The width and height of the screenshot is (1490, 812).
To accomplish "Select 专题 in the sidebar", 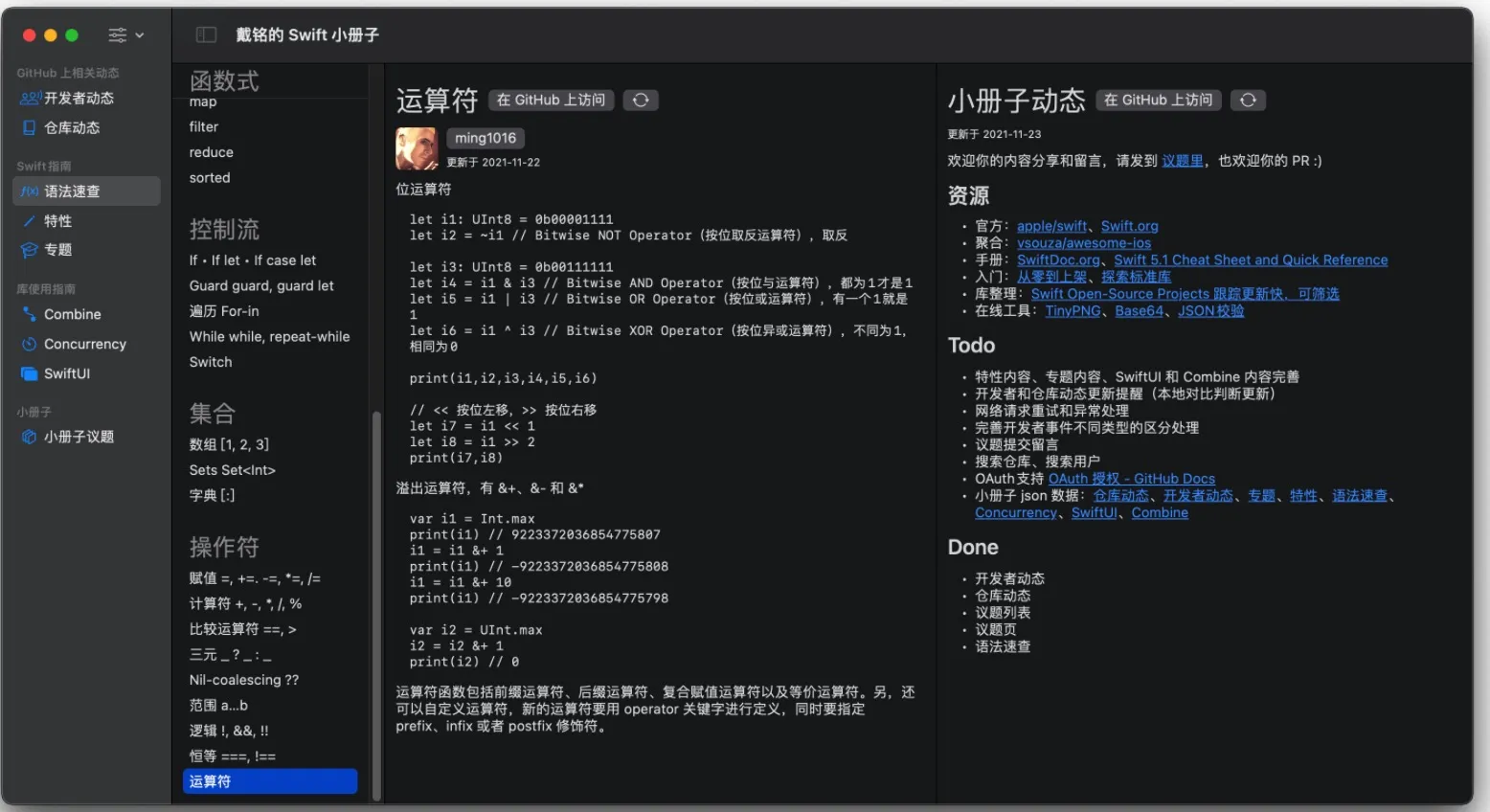I will (x=57, y=250).
